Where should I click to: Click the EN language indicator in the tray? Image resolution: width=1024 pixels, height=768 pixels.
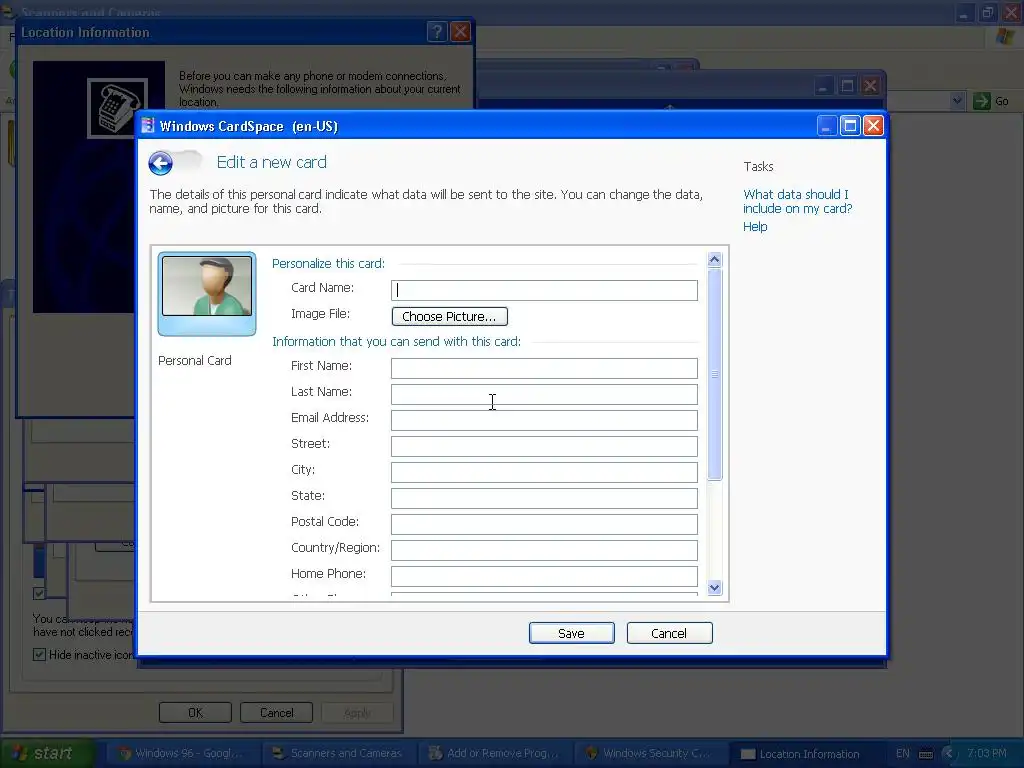click(903, 753)
